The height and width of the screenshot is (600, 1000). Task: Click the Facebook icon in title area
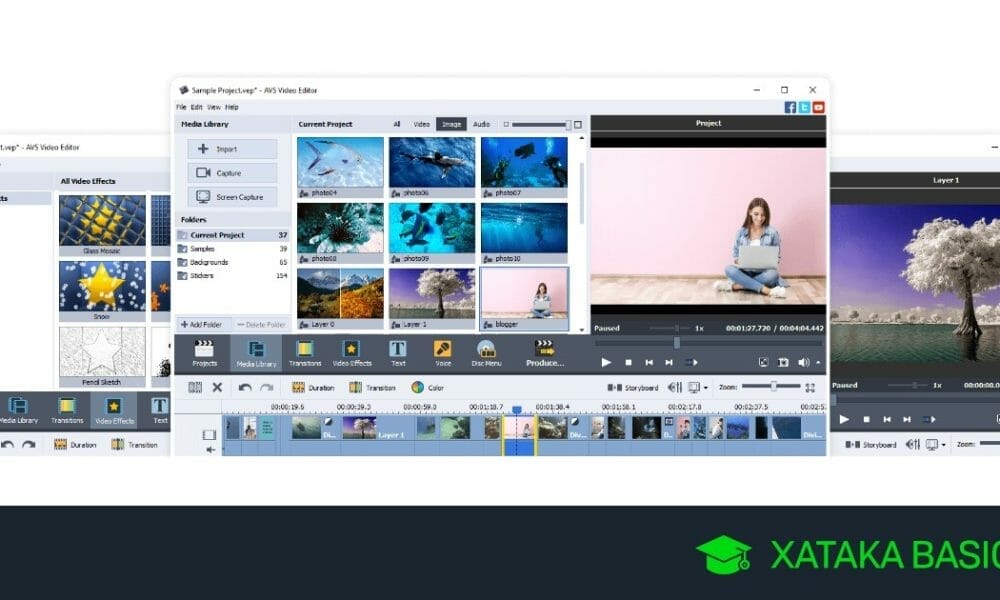pyautogui.click(x=790, y=107)
